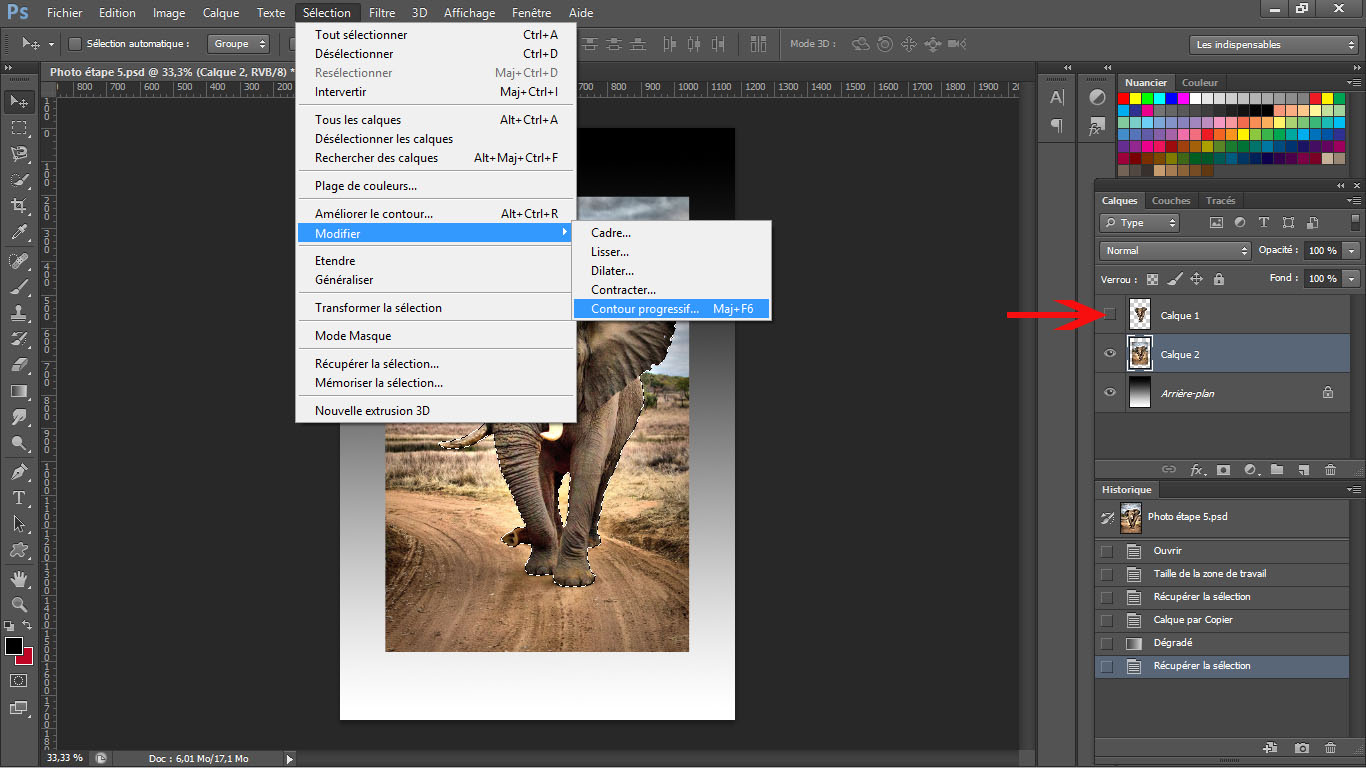Set history brush source on Ouvrir state
The image size is (1366, 768).
[x=1106, y=551]
